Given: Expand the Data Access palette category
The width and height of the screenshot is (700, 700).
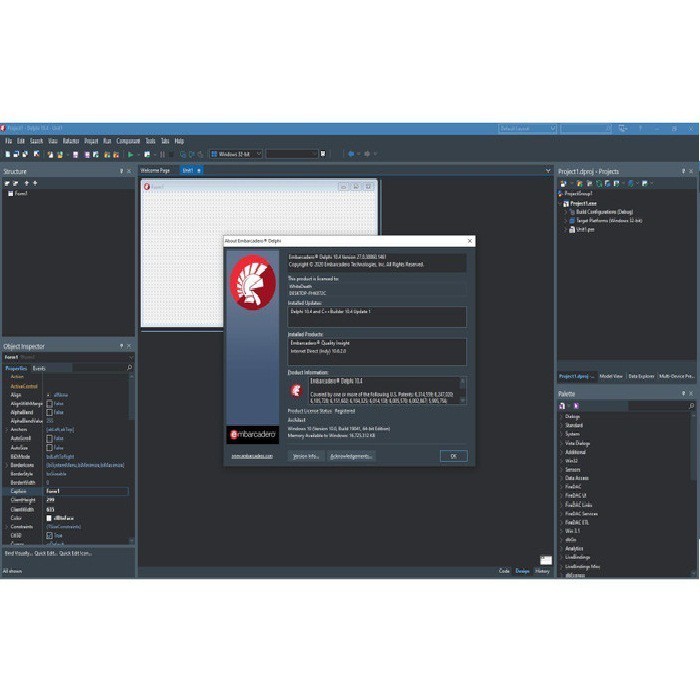Looking at the screenshot, I should point(562,478).
